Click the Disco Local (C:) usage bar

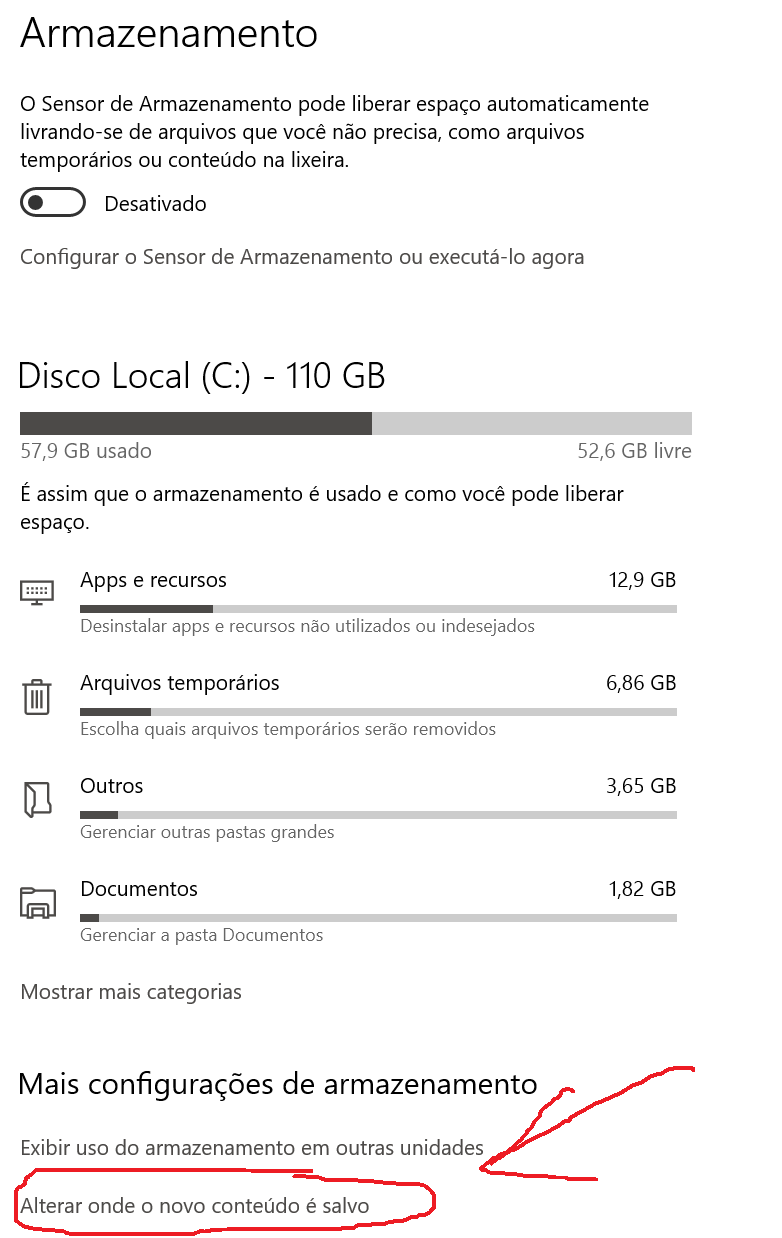[356, 423]
